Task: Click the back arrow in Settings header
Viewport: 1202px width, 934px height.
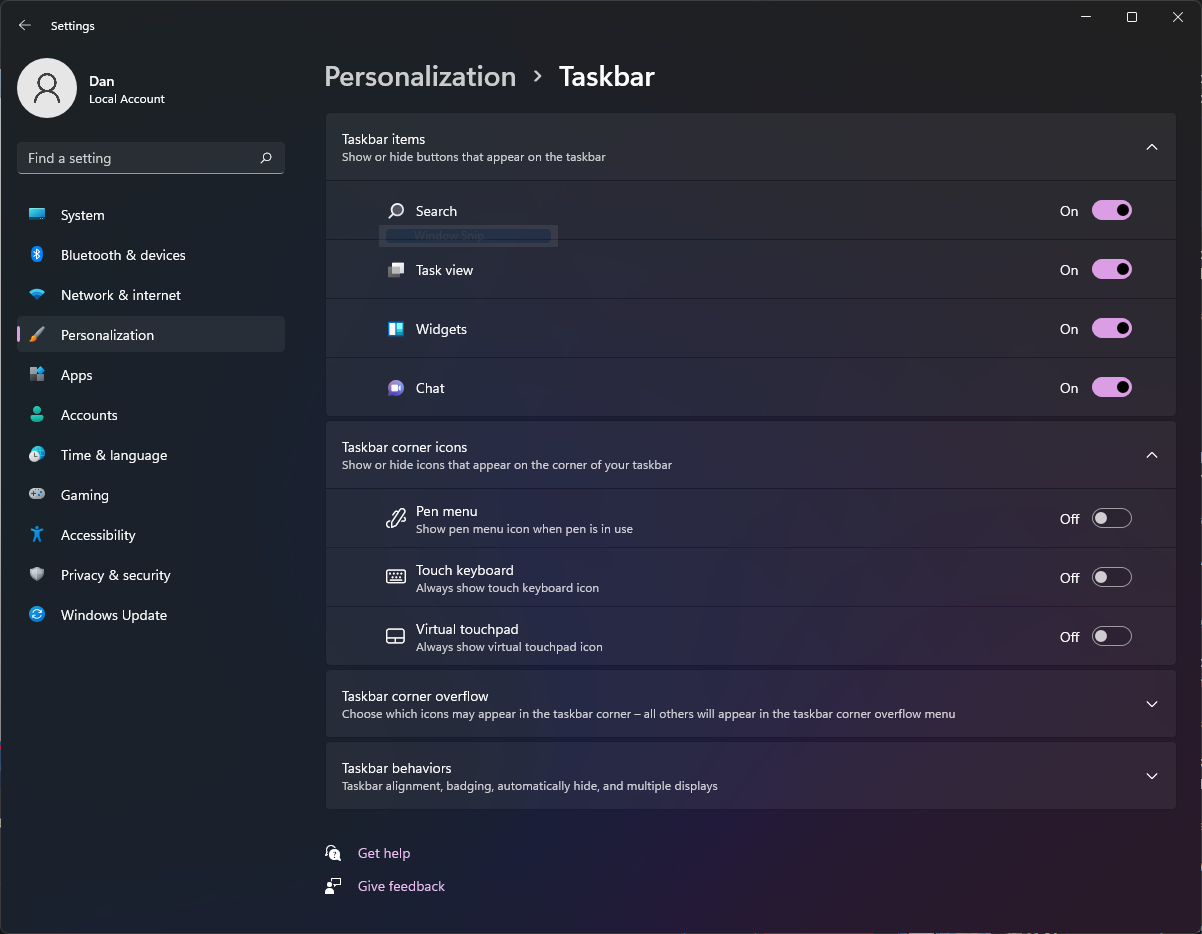Action: [25, 26]
